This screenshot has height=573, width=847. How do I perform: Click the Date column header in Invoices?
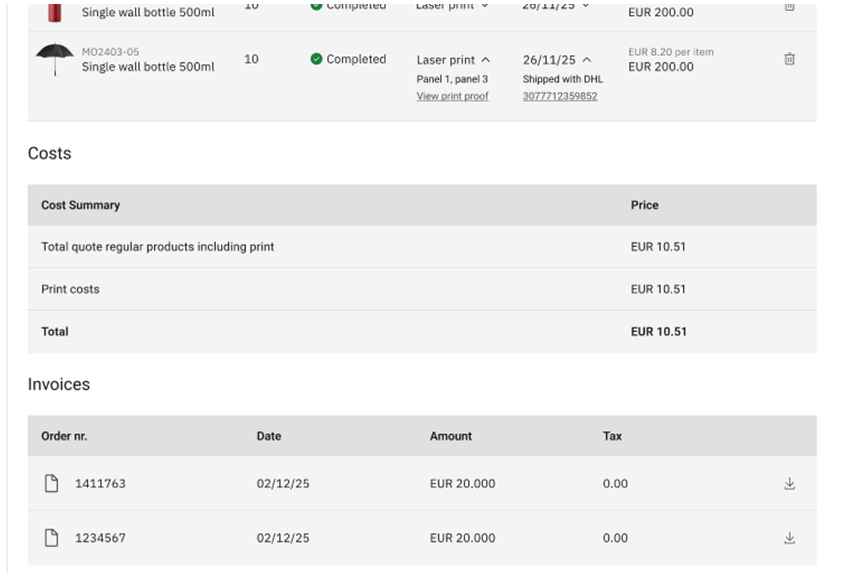(269, 436)
